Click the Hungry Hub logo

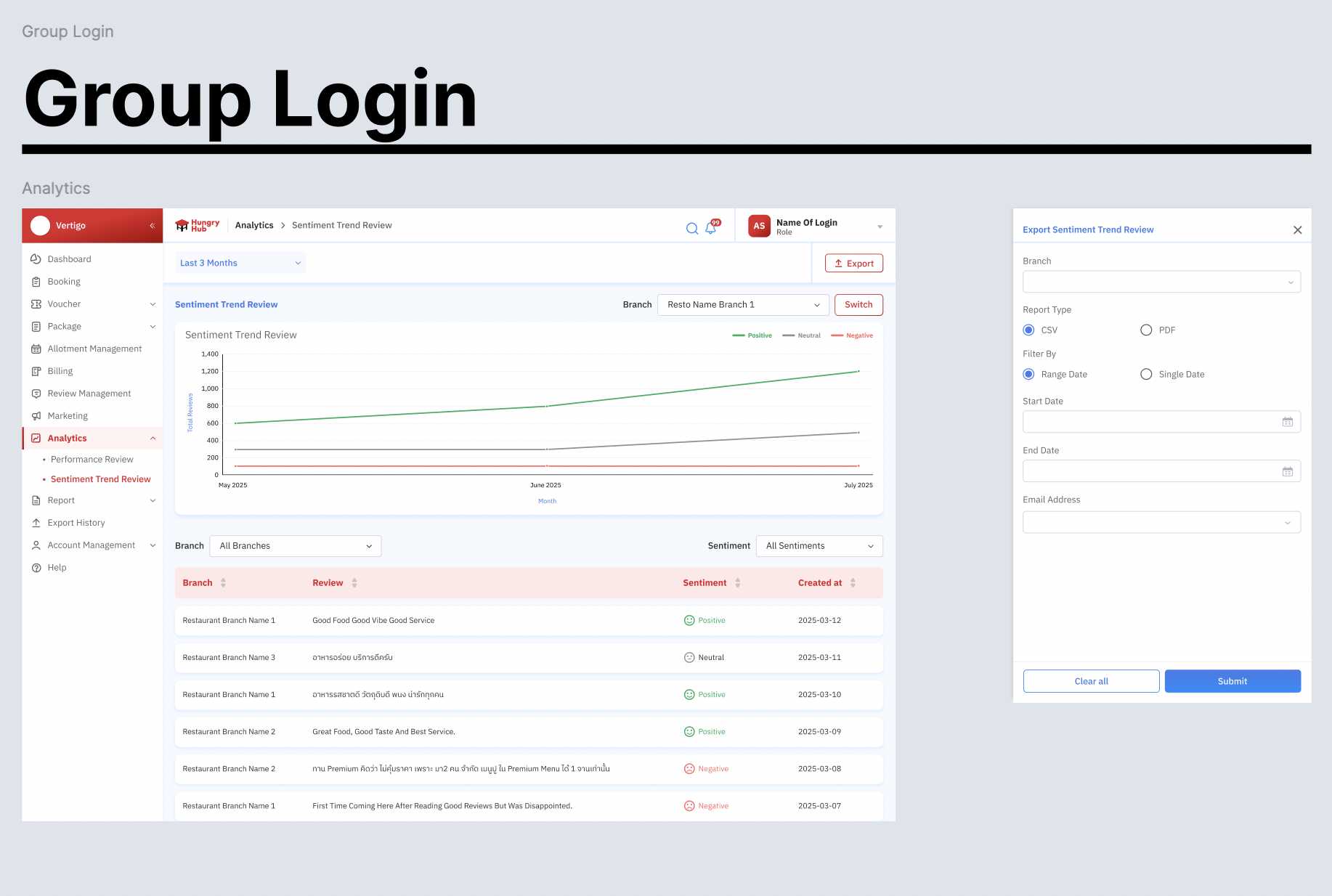click(x=198, y=226)
